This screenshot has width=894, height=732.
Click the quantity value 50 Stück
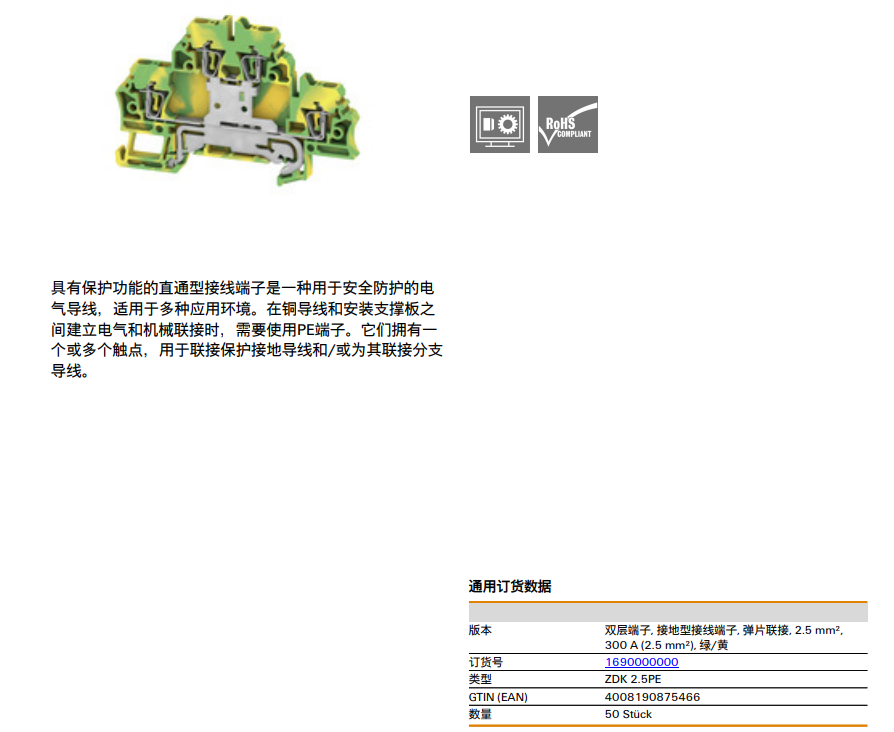tap(628, 714)
